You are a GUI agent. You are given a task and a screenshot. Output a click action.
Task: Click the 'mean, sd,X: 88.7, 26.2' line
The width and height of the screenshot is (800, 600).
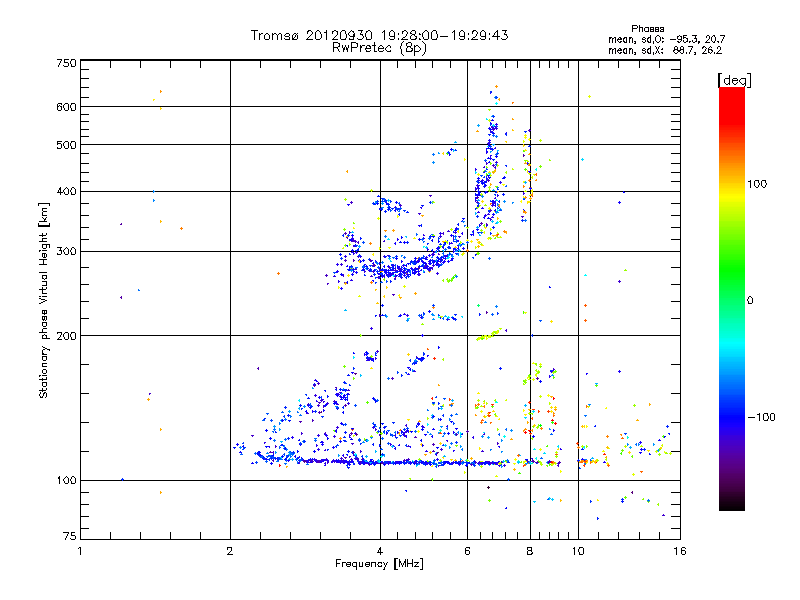coord(665,50)
